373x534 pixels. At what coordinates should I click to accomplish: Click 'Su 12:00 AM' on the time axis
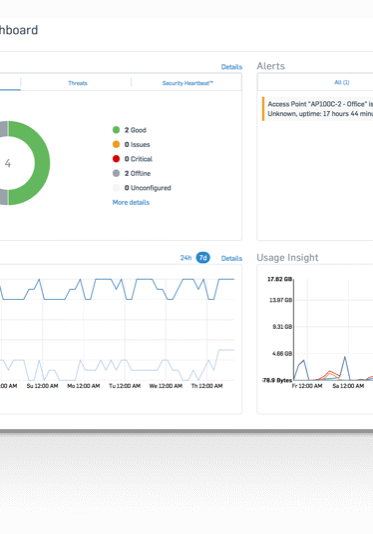(x=43, y=386)
